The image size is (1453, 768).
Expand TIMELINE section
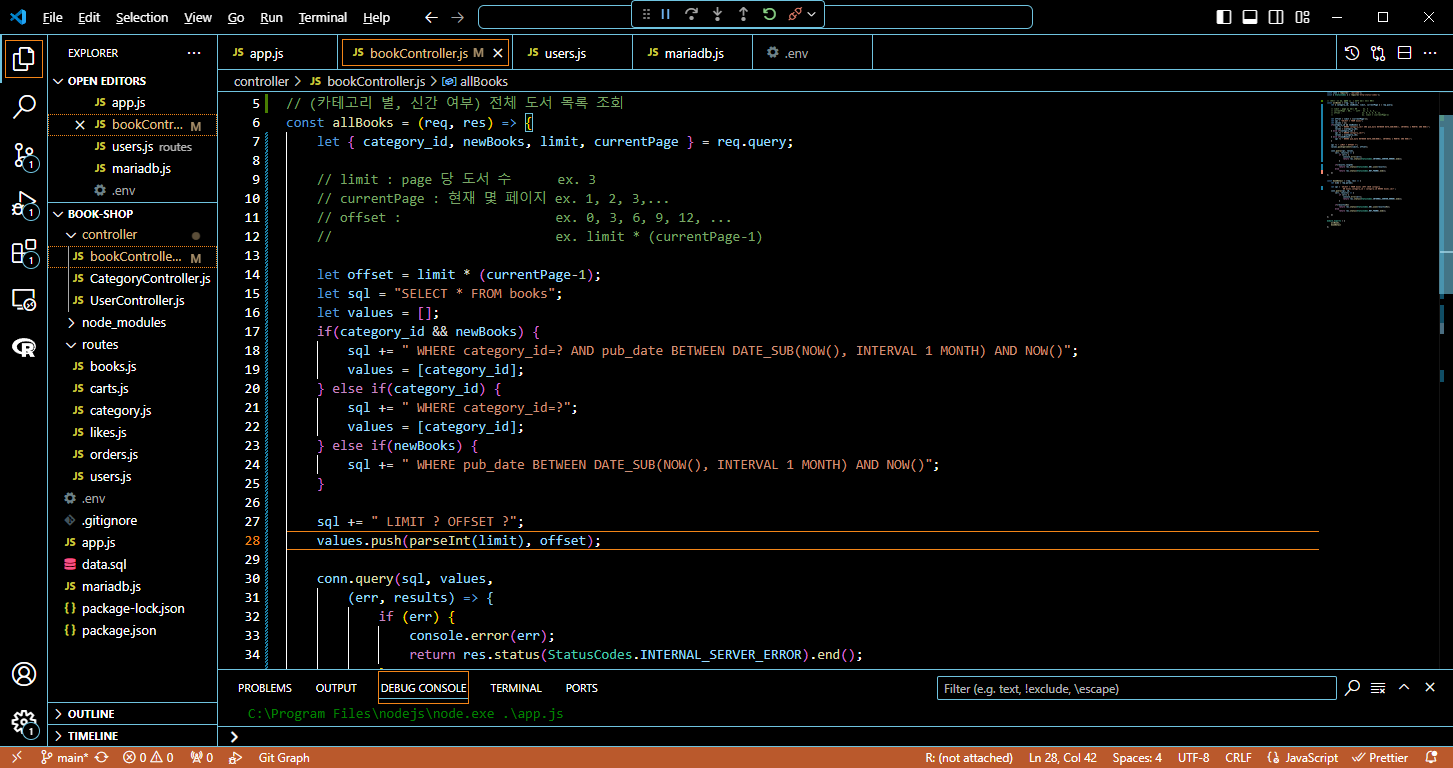coord(132,736)
